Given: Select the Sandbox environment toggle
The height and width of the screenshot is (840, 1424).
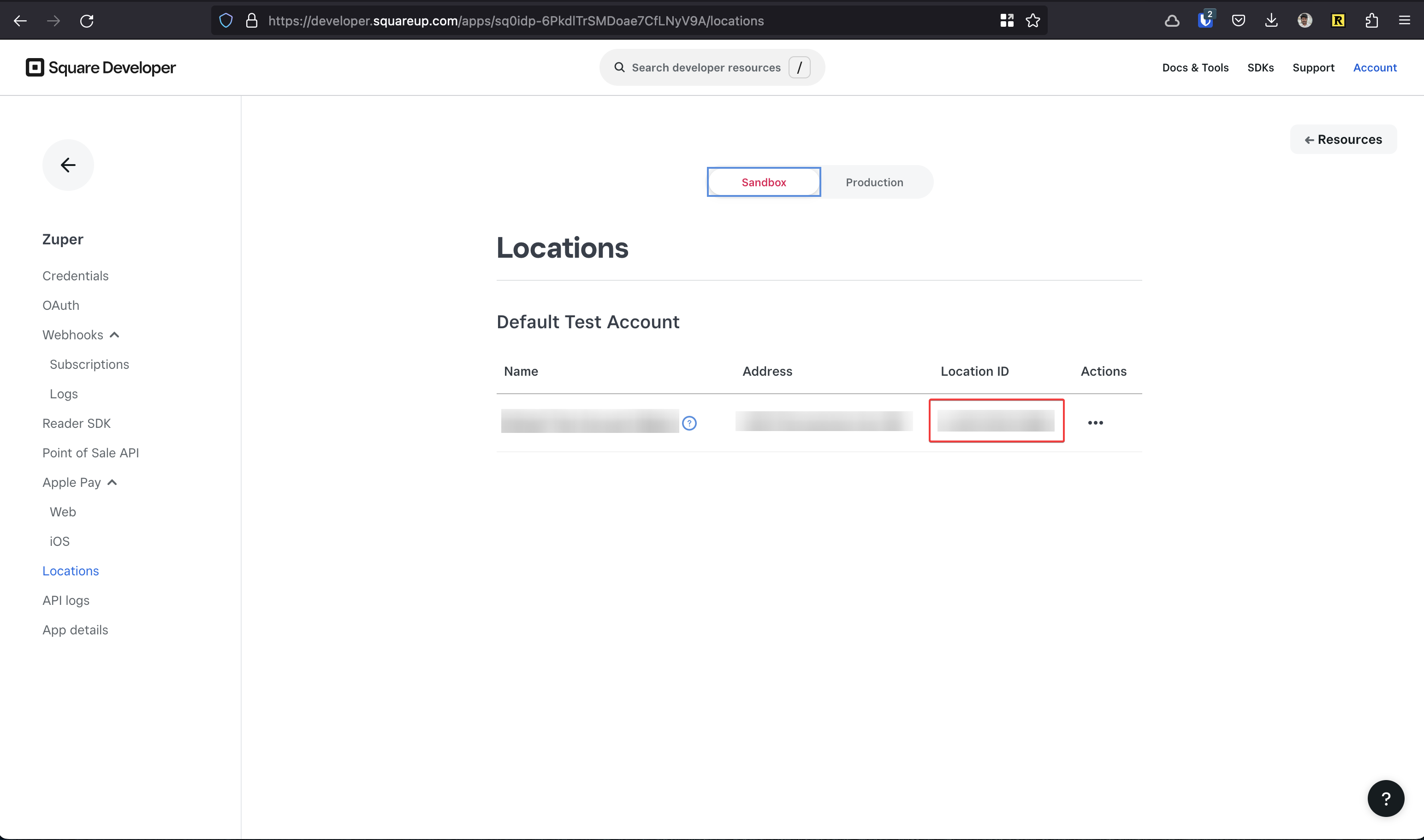Looking at the screenshot, I should 763,182.
